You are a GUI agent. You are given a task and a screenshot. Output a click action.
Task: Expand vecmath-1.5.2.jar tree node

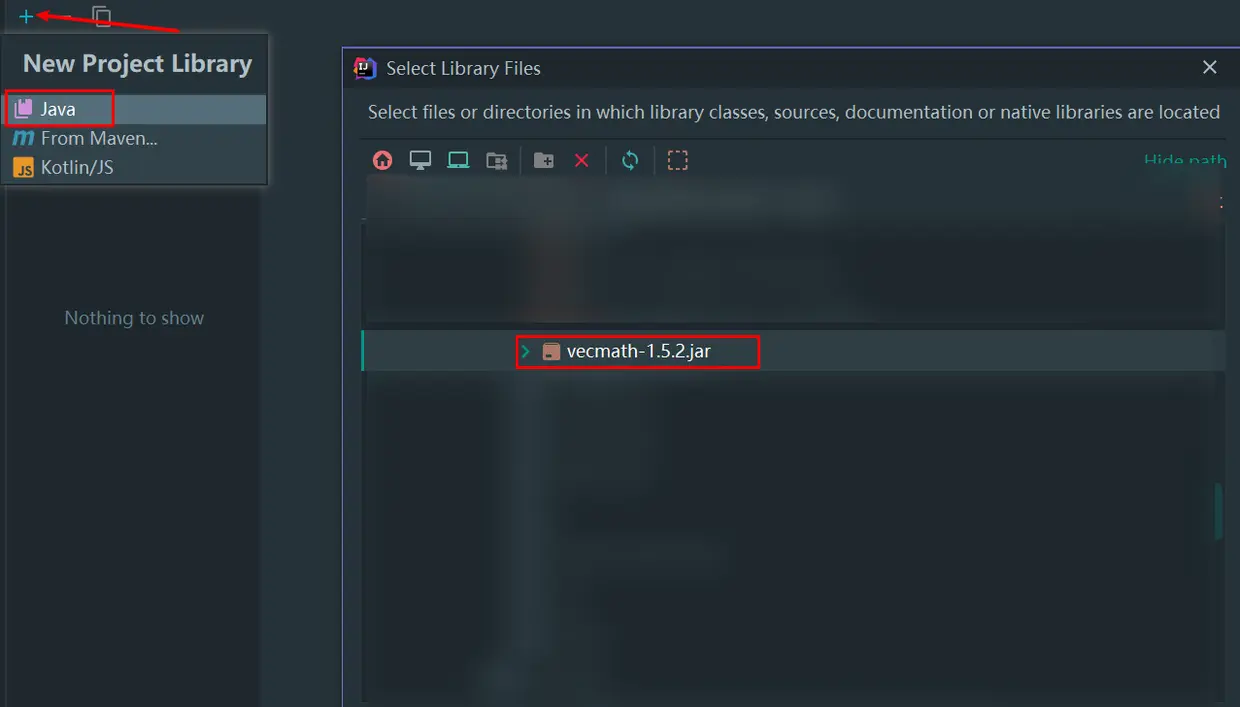point(525,352)
